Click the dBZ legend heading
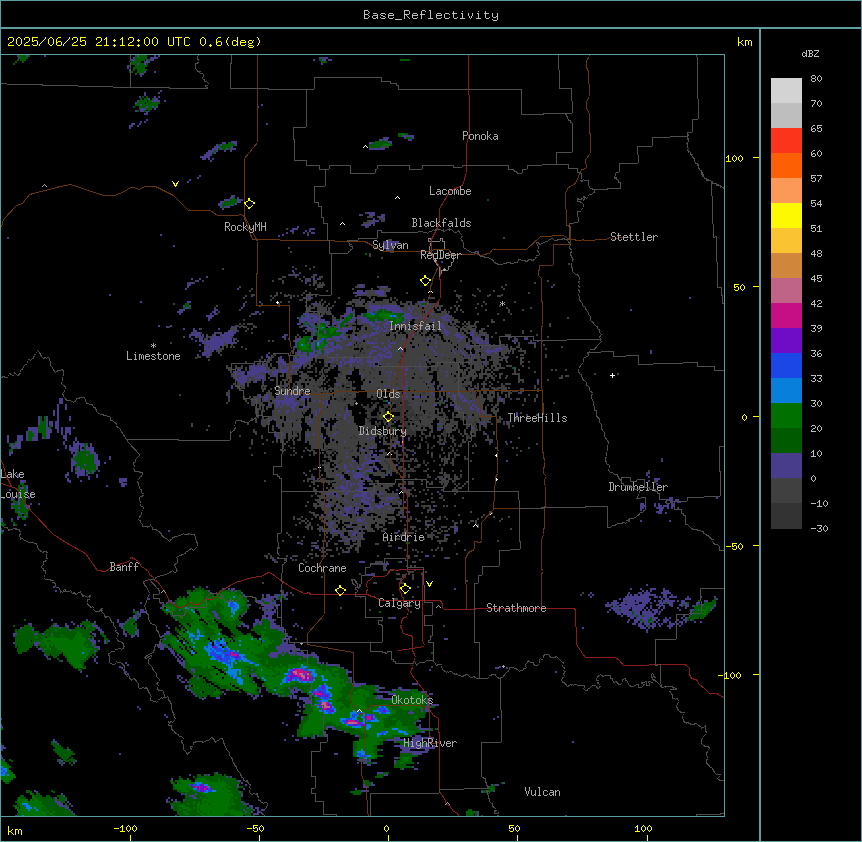The image size is (862, 842). (x=810, y=54)
